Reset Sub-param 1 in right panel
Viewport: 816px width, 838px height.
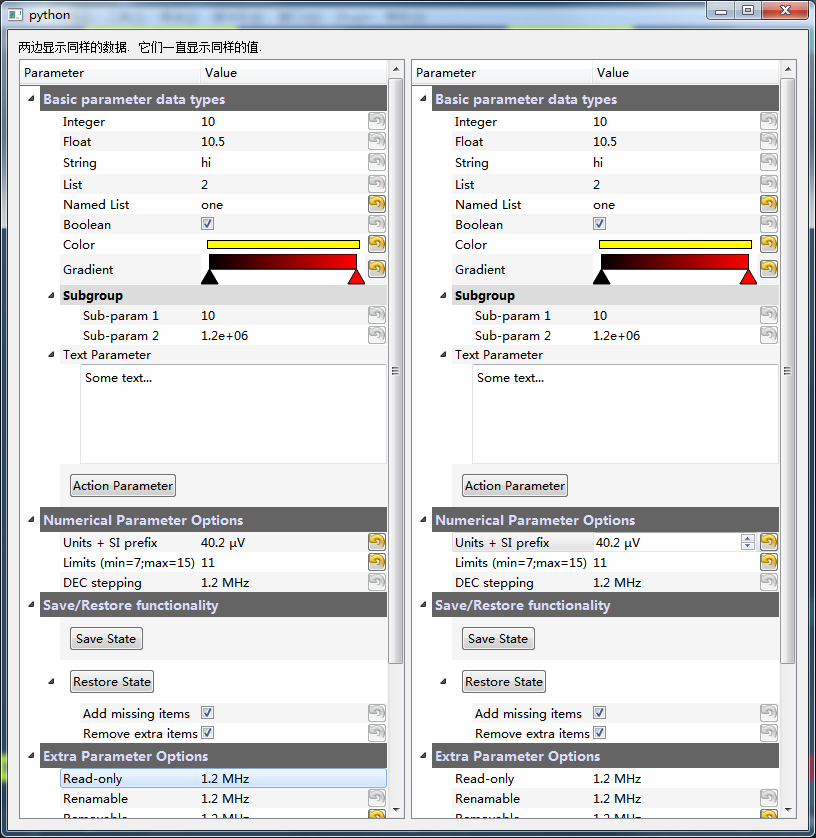pos(769,315)
